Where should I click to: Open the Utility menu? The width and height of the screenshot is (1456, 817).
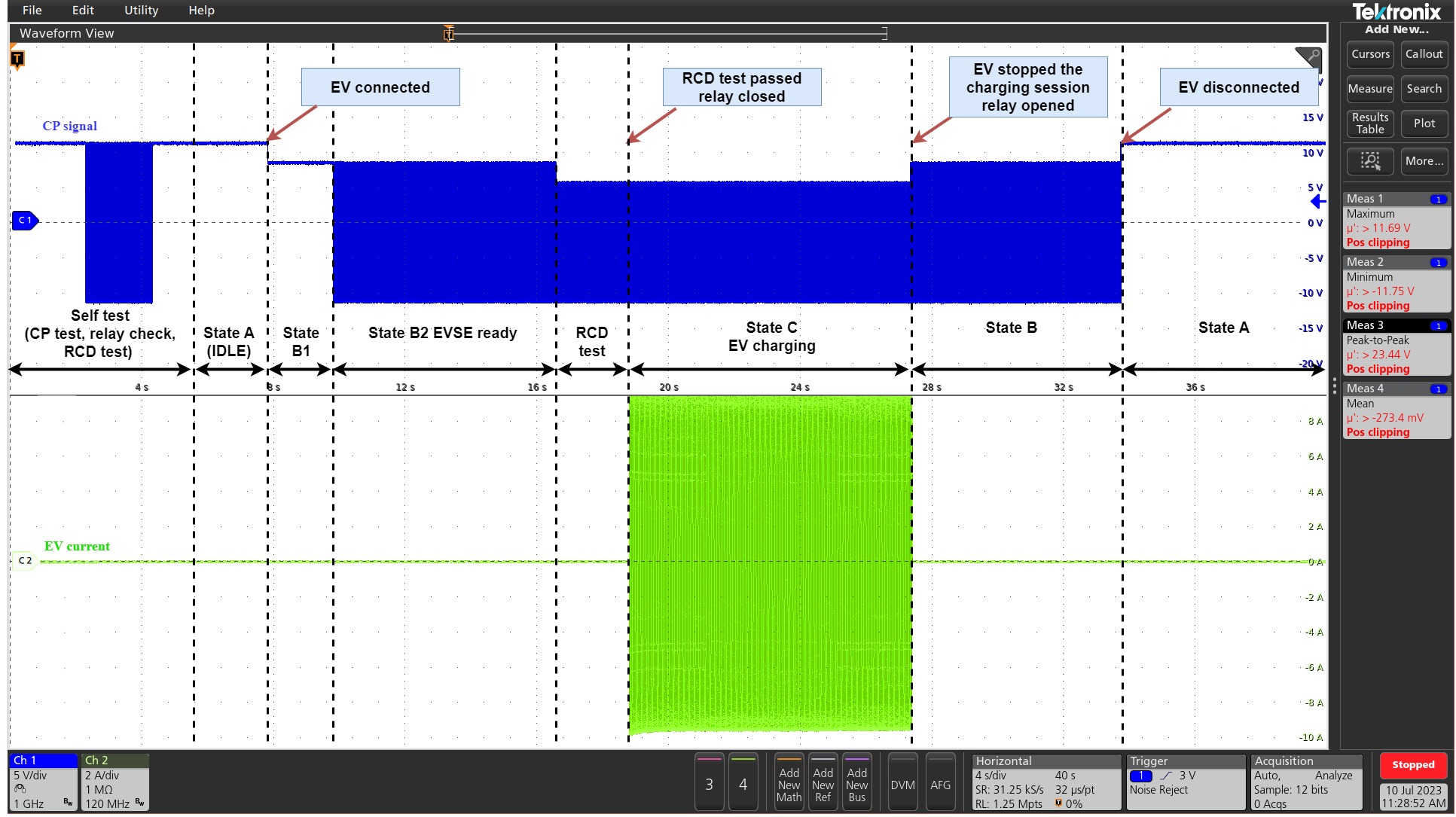coord(141,10)
